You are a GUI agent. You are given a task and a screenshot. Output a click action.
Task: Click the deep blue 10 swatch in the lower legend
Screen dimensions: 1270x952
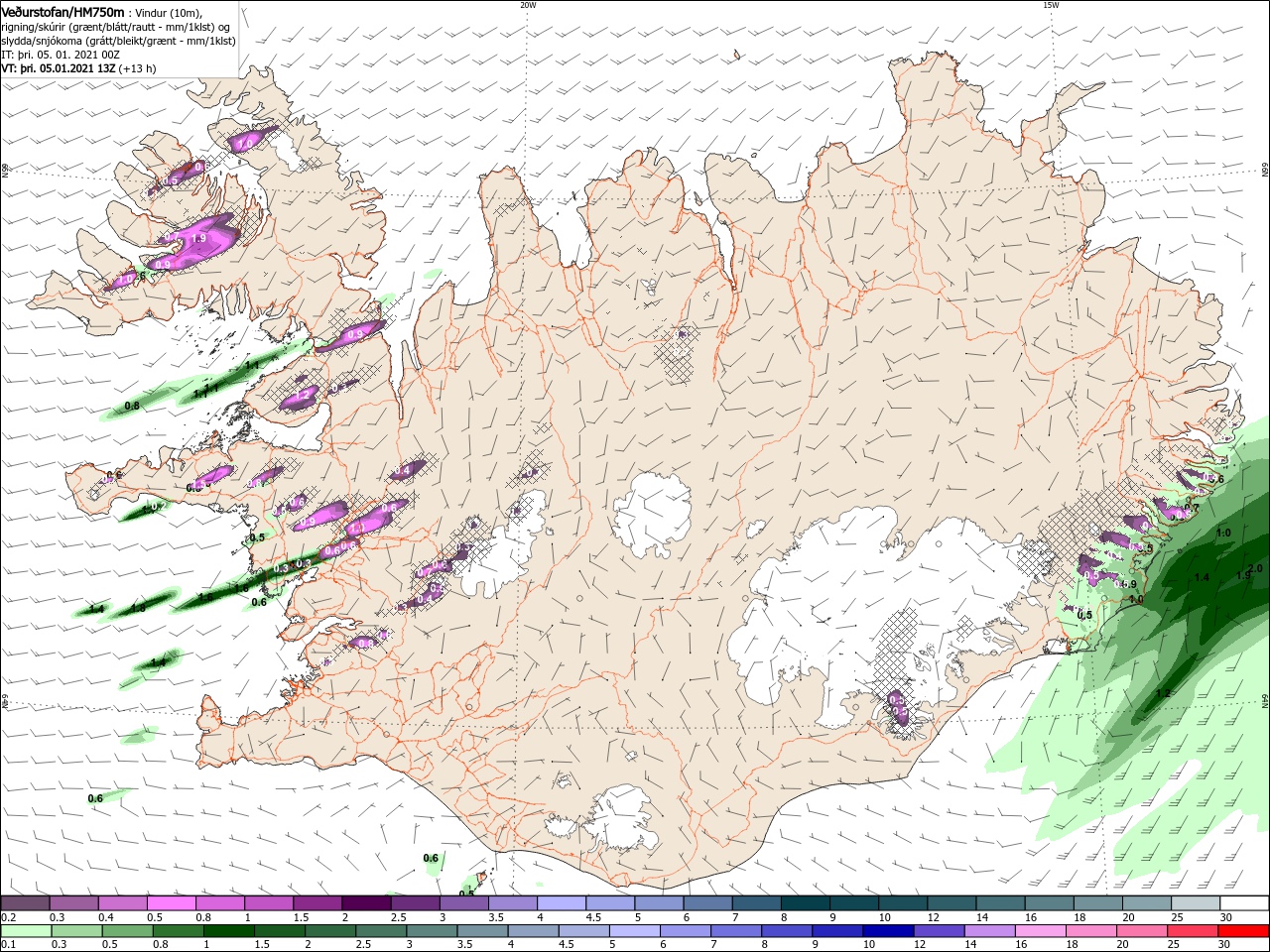tap(888, 931)
